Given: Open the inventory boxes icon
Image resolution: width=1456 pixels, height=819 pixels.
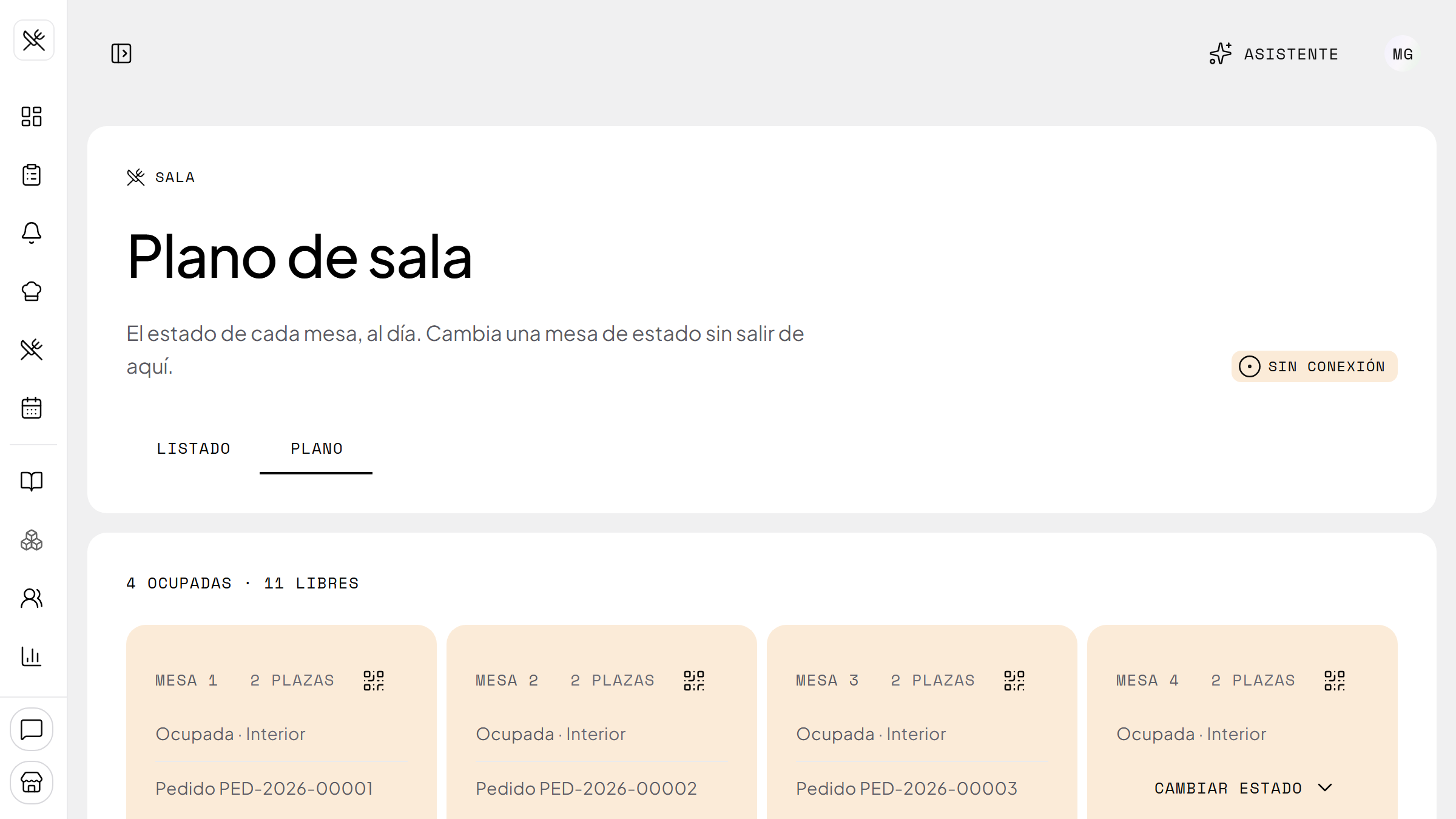Looking at the screenshot, I should (x=32, y=540).
